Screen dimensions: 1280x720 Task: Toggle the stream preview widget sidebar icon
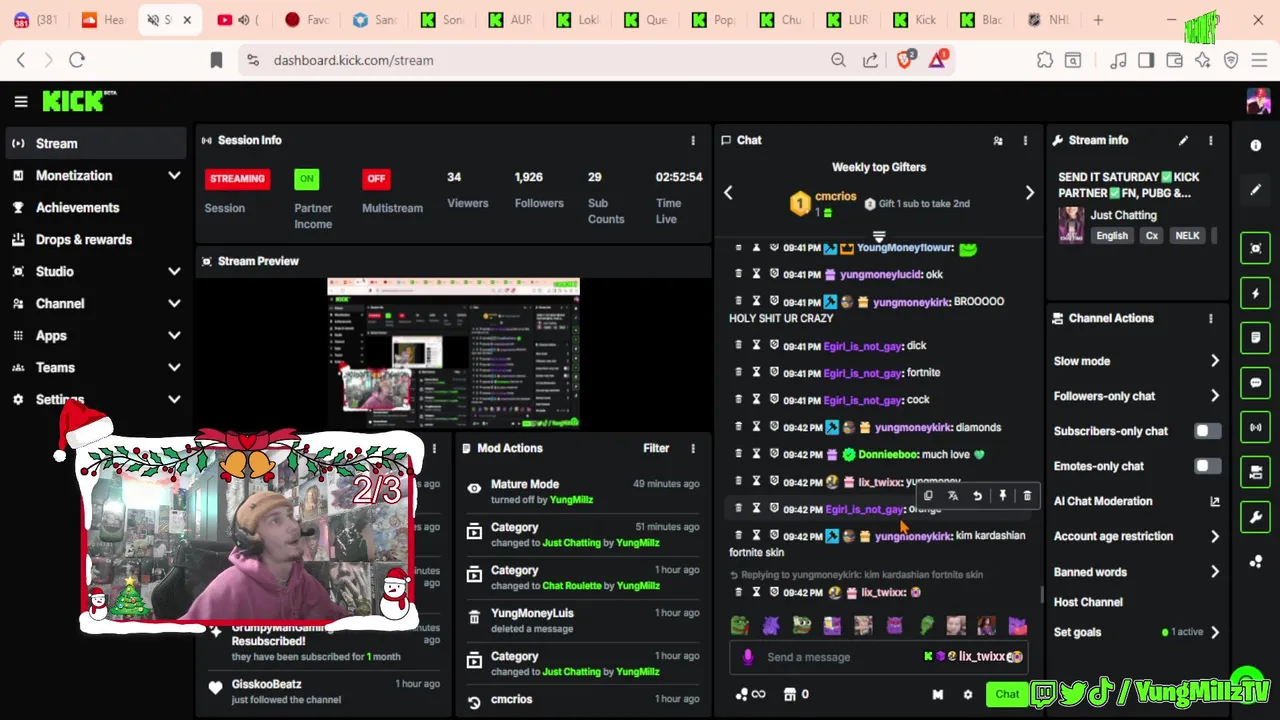(x=1256, y=248)
